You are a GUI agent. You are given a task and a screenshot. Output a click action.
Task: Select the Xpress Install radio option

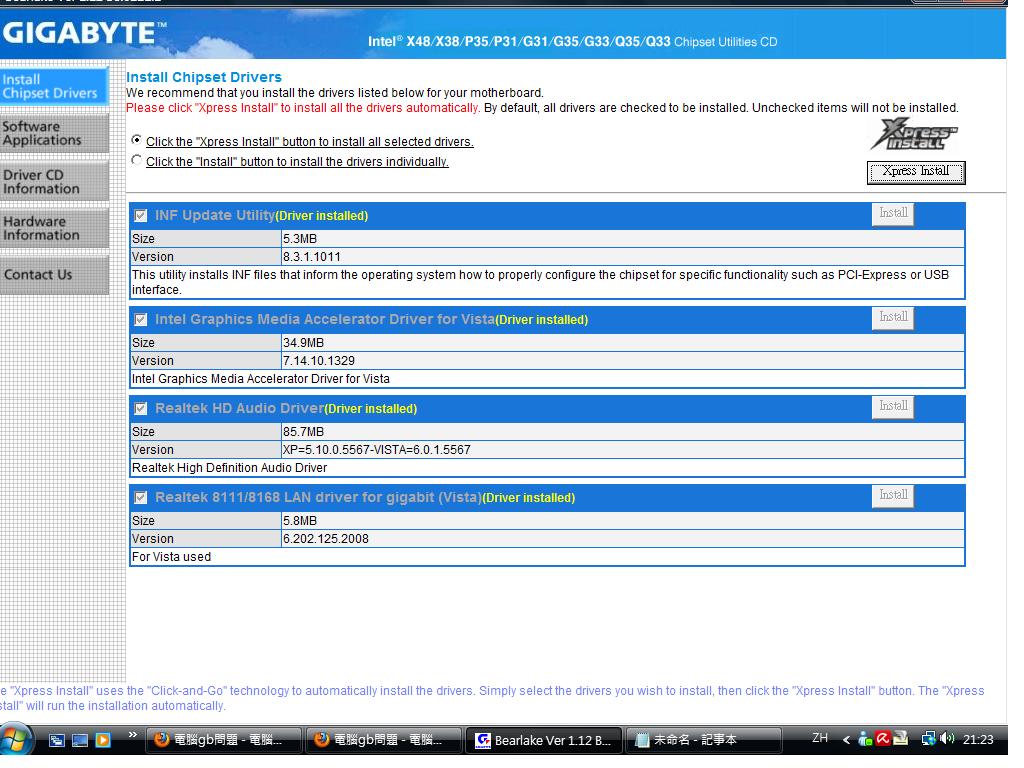coord(137,141)
